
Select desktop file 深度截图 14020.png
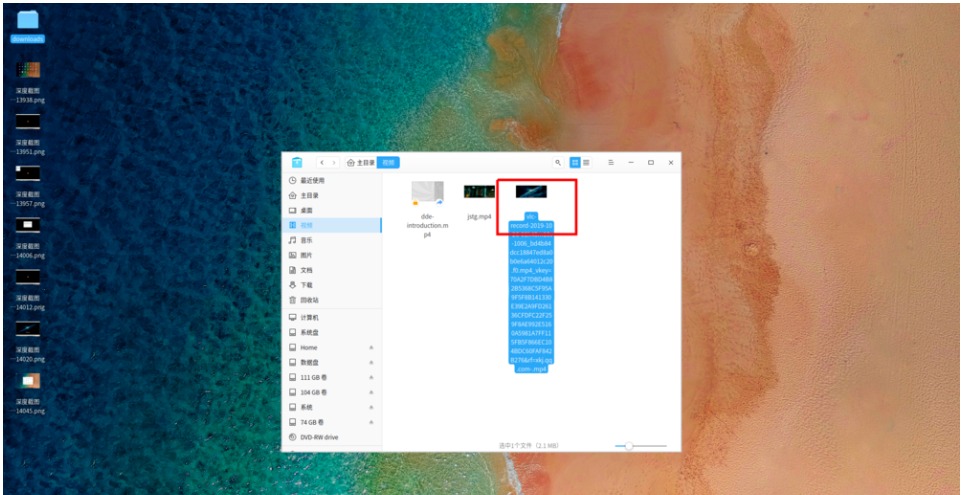28,342
